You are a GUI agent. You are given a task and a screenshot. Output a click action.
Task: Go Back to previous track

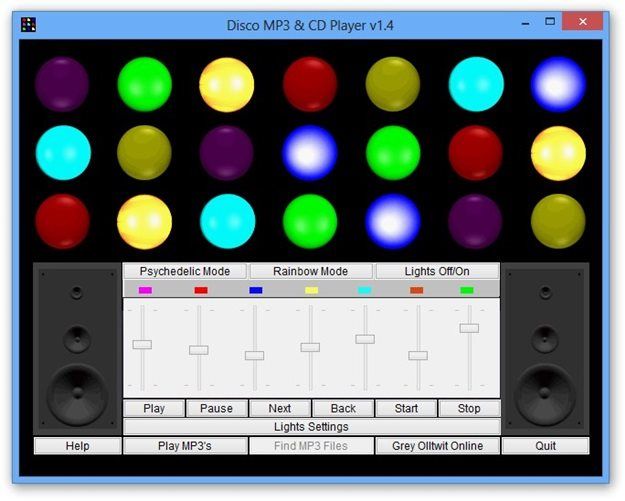343,409
